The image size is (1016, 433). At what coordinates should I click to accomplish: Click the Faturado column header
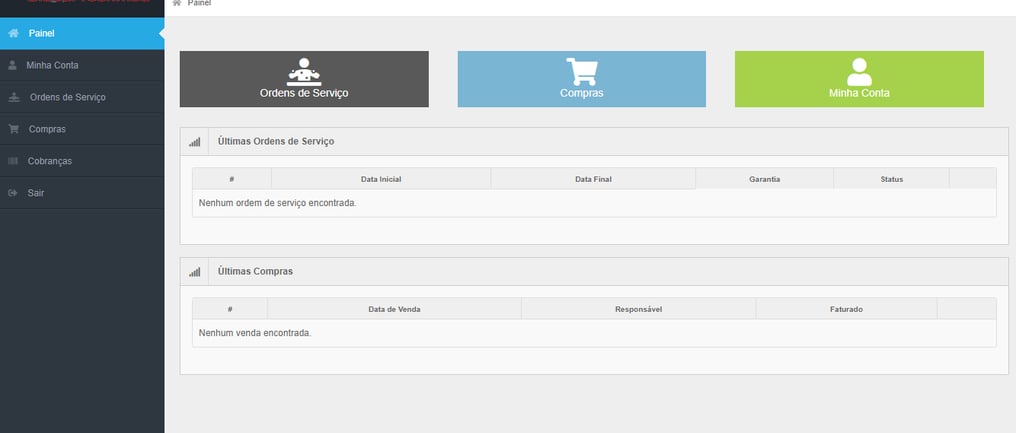(x=846, y=309)
